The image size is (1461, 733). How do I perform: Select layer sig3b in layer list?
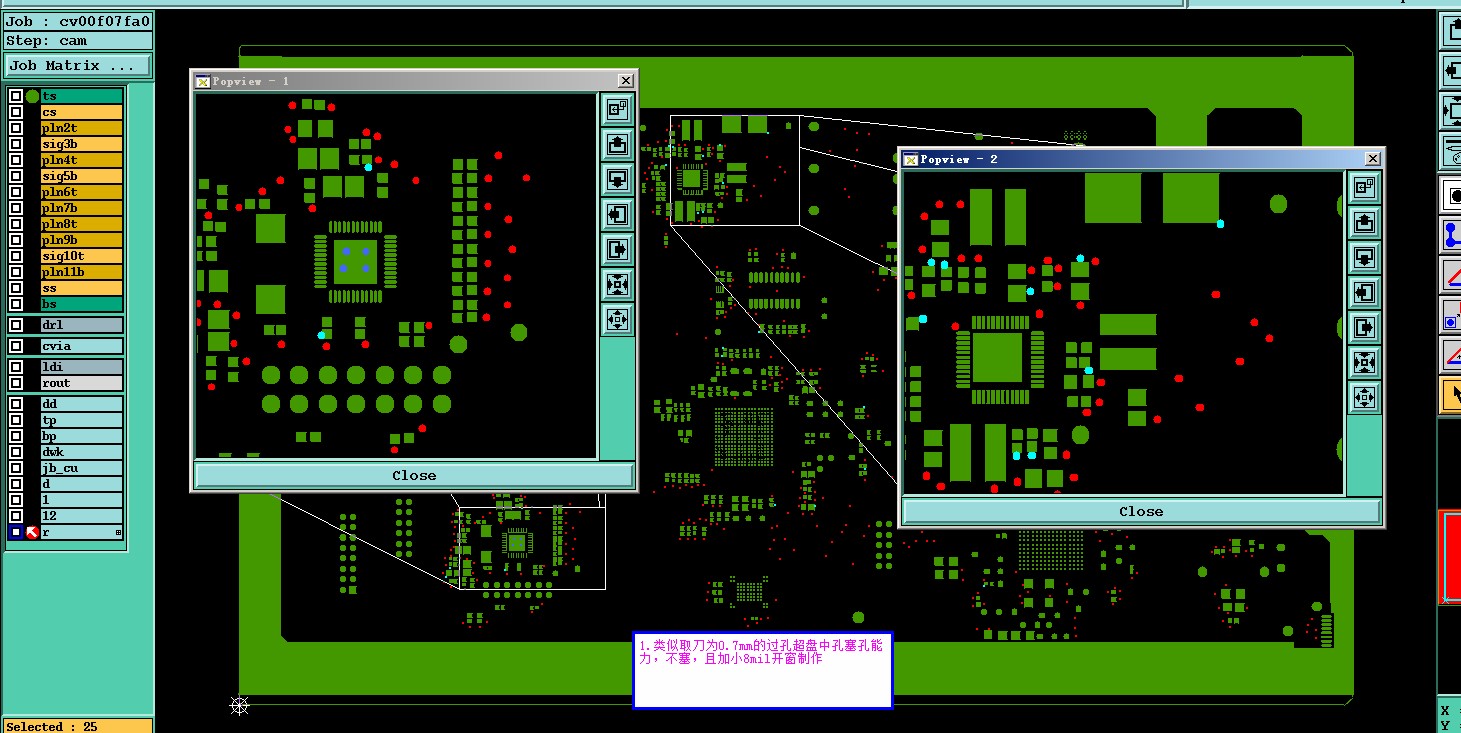(x=82, y=144)
